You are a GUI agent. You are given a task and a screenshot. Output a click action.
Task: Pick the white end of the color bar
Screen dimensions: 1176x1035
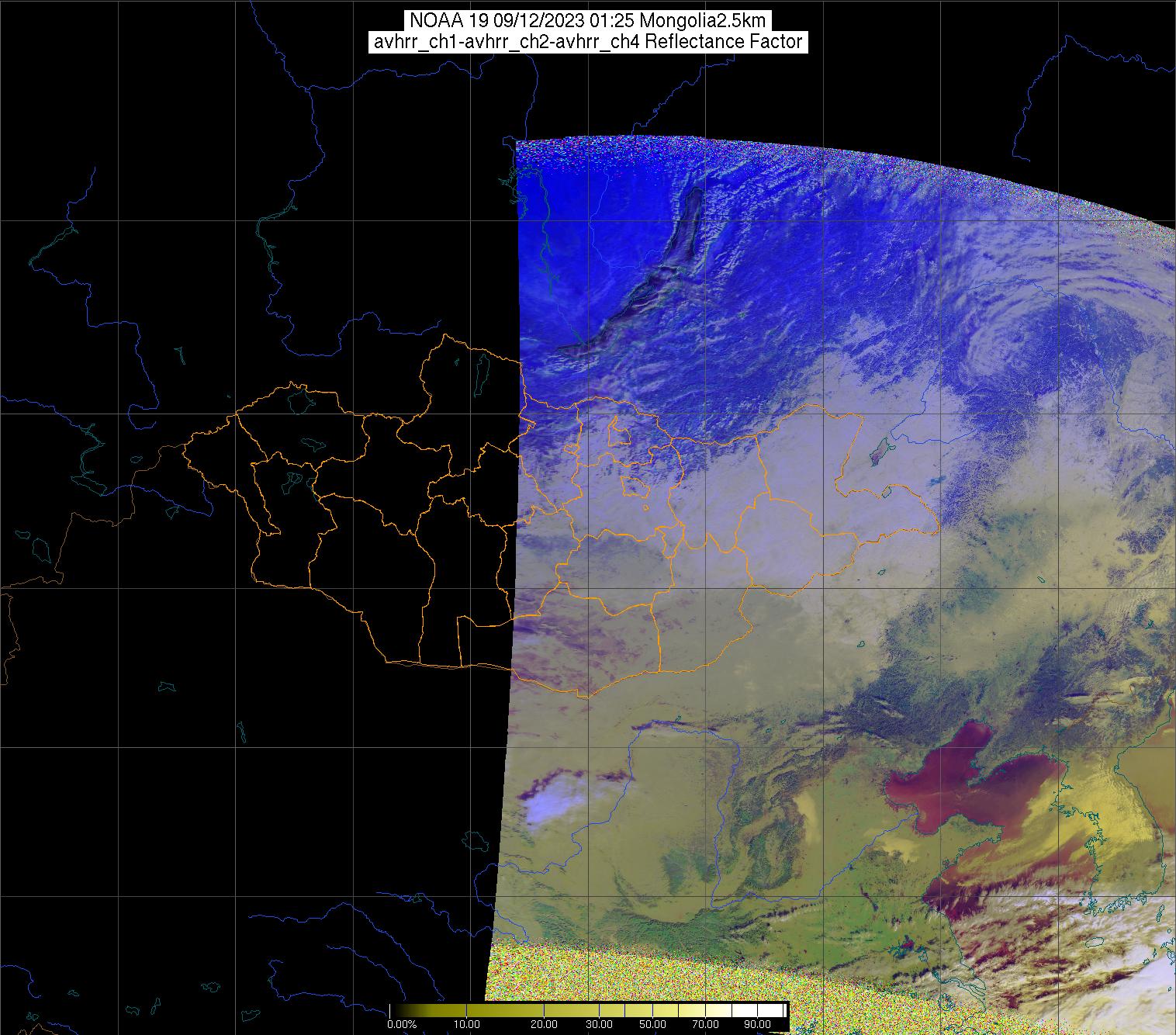point(780,1010)
